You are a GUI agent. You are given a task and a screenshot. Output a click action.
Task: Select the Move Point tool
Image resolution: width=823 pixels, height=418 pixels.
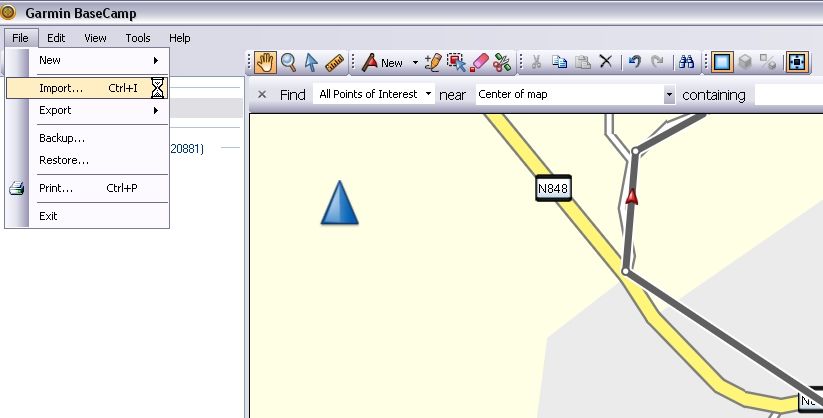[x=456, y=62]
